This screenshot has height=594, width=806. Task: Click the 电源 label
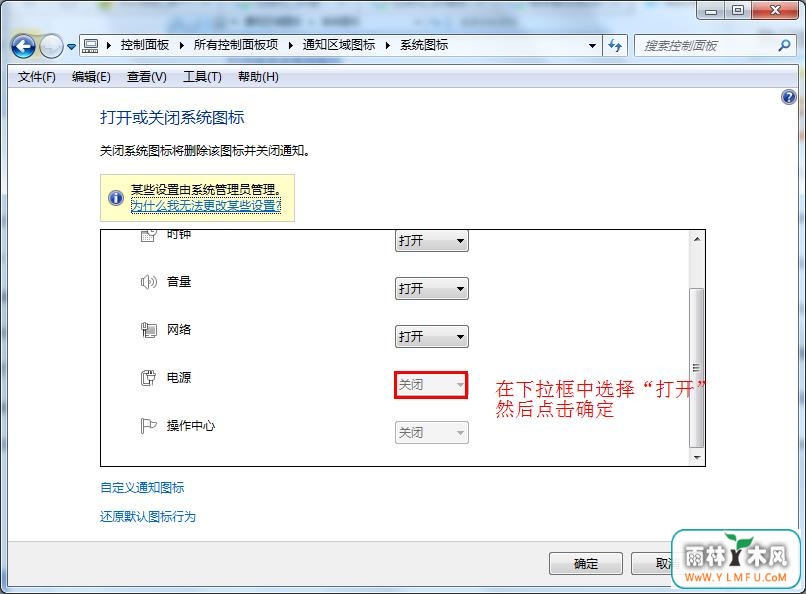pyautogui.click(x=179, y=378)
